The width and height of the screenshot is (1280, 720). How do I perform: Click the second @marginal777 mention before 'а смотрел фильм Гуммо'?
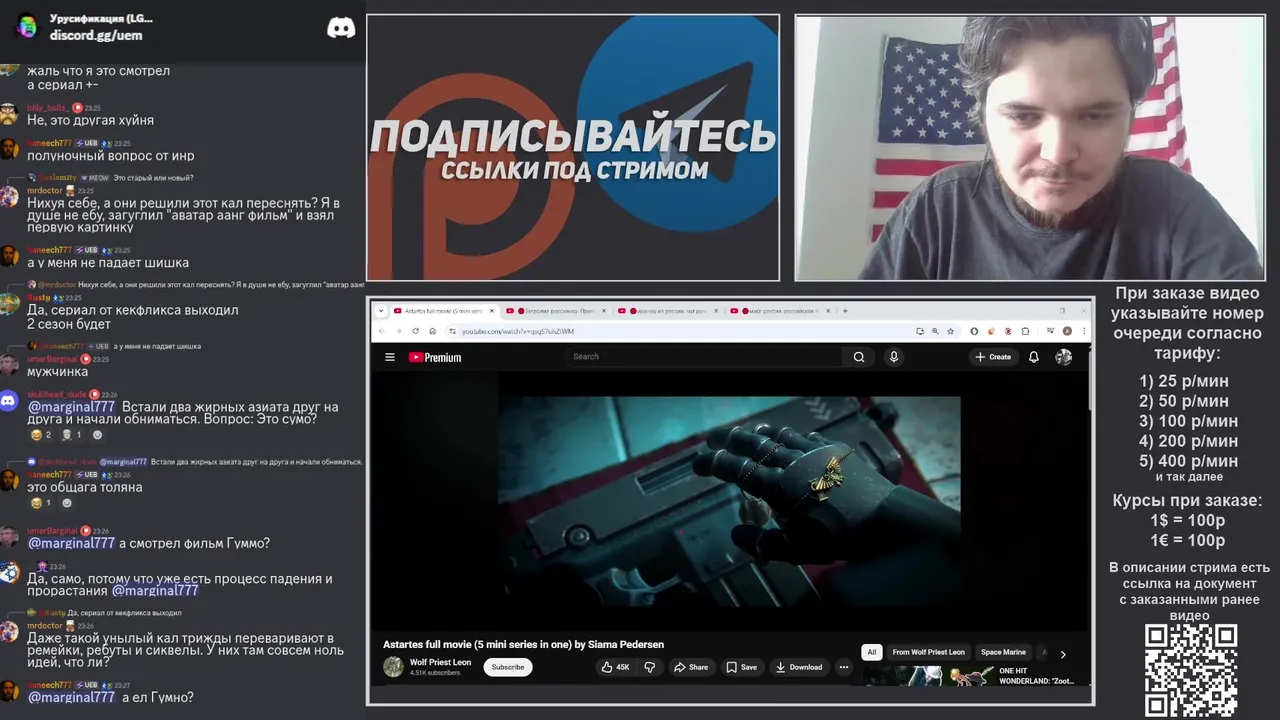pos(71,543)
